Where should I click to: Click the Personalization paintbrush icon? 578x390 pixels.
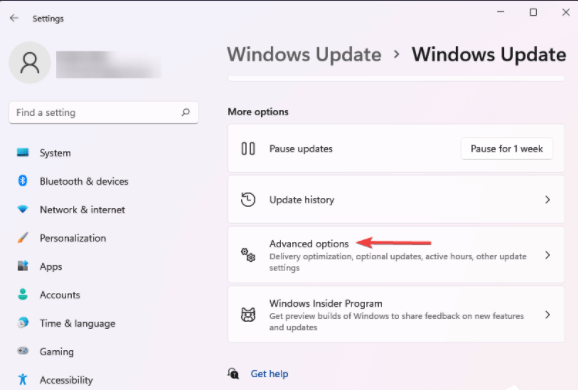point(23,238)
